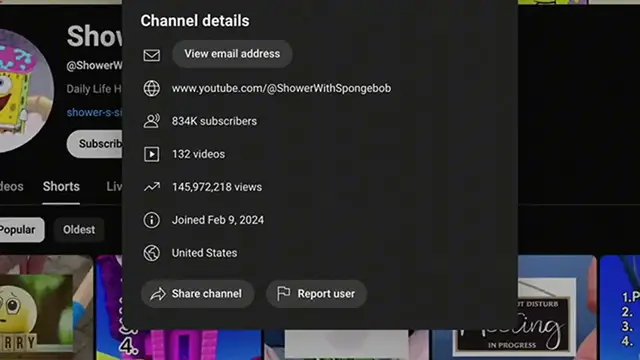Click the play icon next to 132 videos
Viewport: 640px width, 360px height.
tap(151, 154)
